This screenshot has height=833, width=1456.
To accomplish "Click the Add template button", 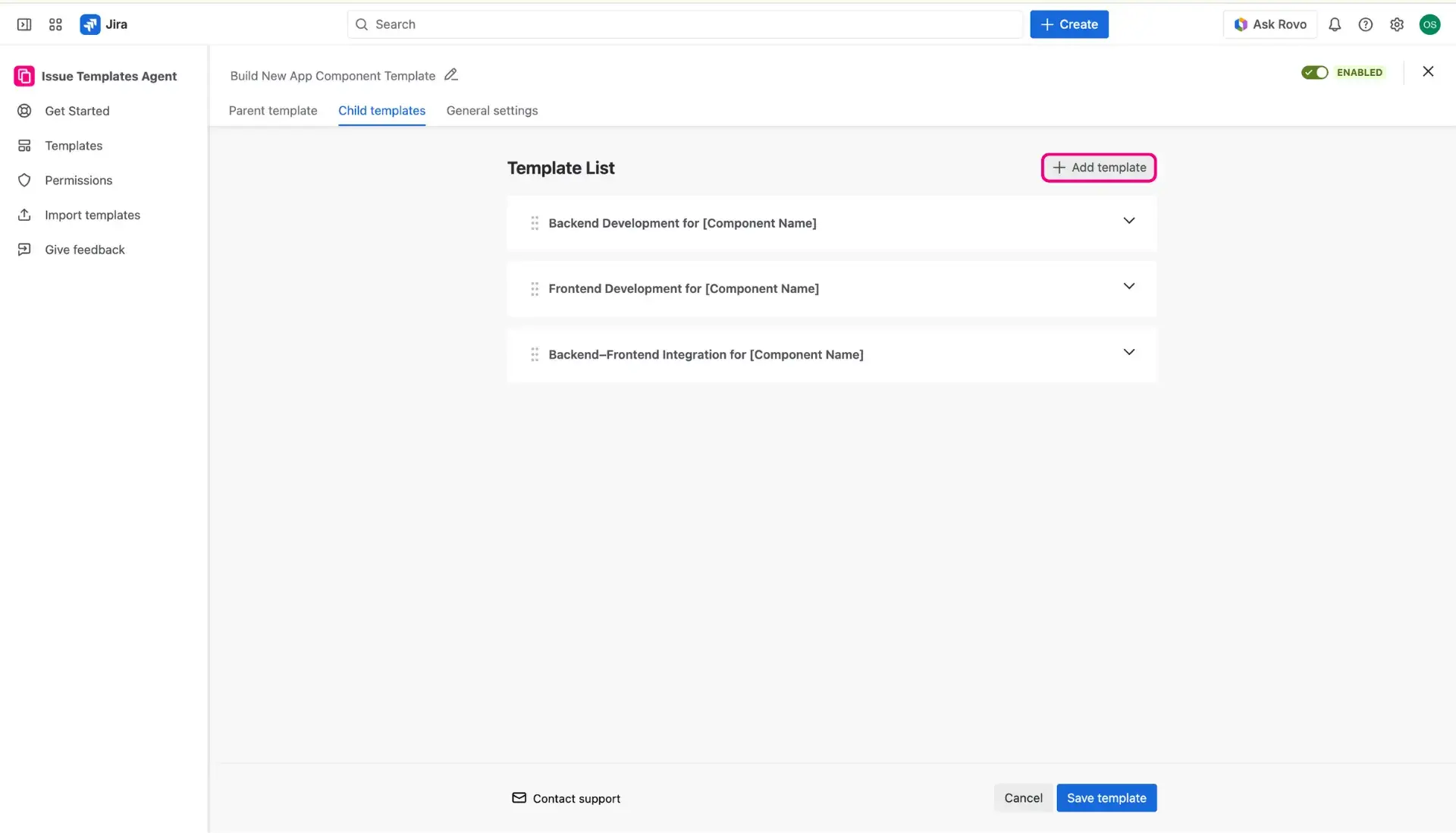I will [x=1099, y=167].
